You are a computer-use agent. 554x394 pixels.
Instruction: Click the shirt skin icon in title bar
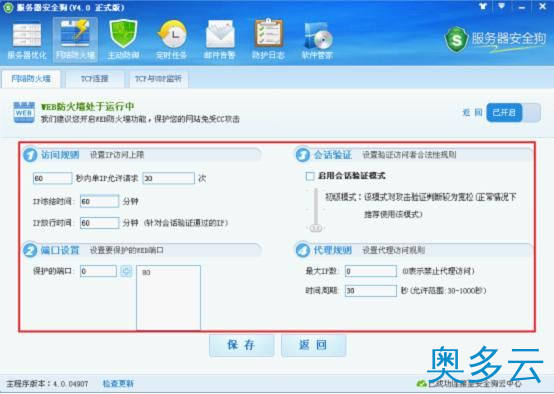coord(483,6)
